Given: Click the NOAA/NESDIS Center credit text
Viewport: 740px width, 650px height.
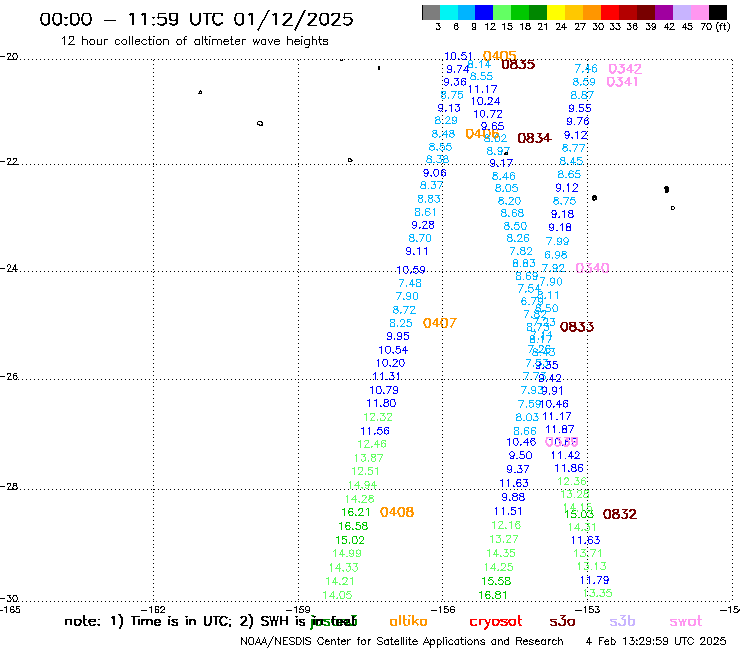Looking at the screenshot, I should pos(402,641).
